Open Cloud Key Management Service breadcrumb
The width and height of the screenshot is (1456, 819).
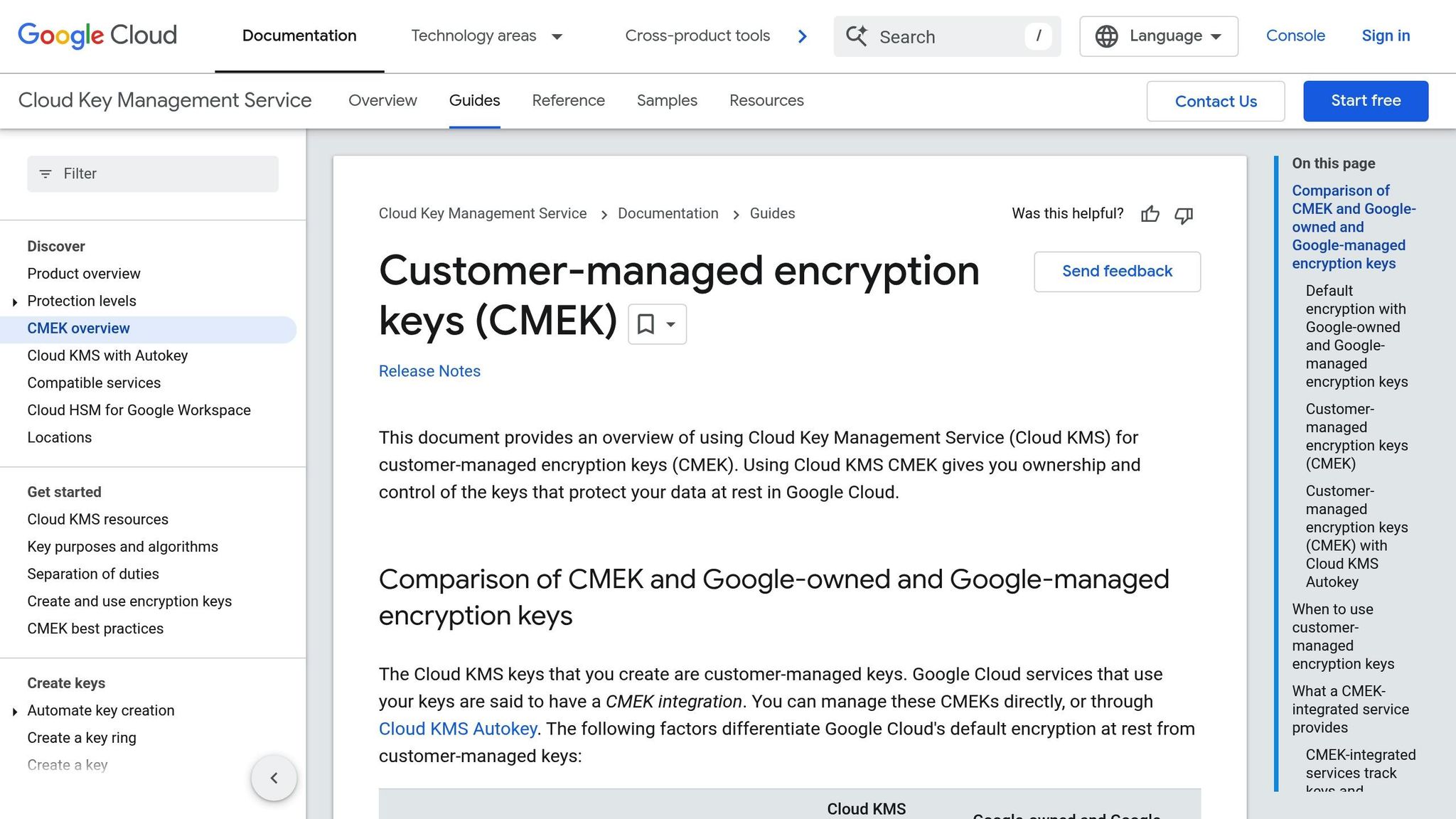(x=483, y=214)
